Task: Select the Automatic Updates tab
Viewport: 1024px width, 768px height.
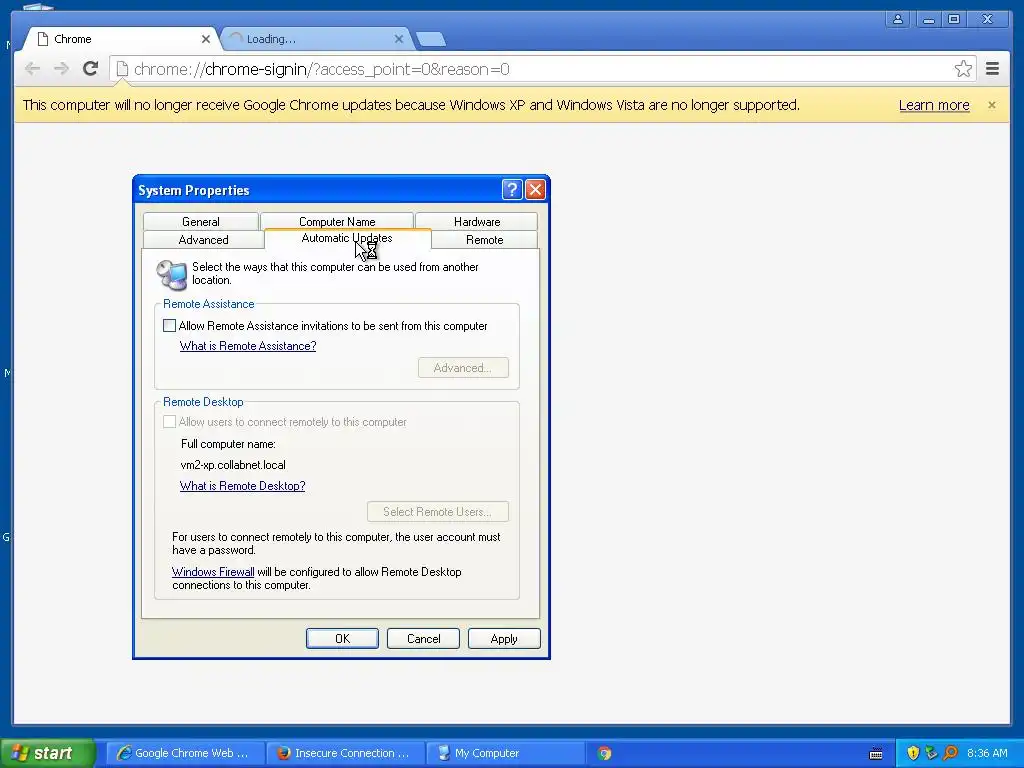Action: pos(347,238)
